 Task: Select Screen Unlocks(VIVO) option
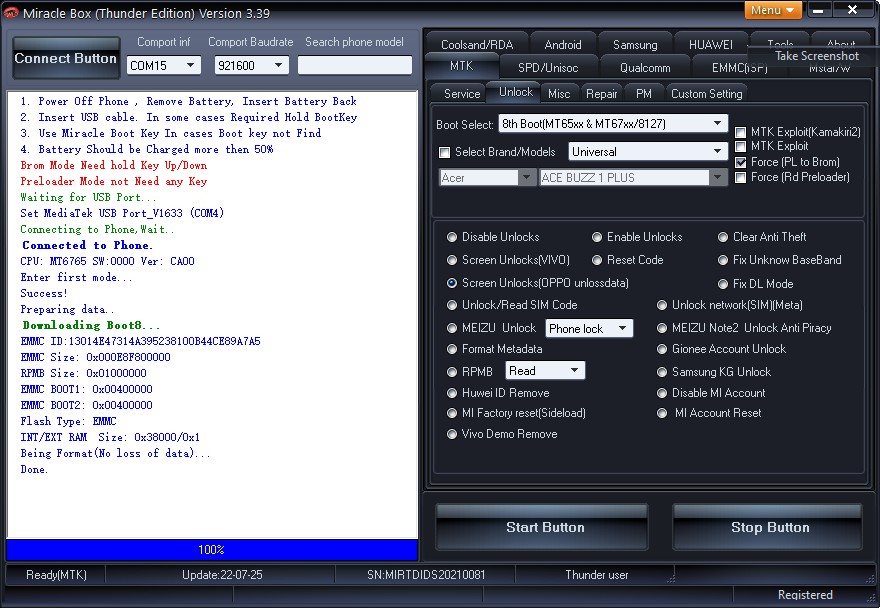coord(452,260)
